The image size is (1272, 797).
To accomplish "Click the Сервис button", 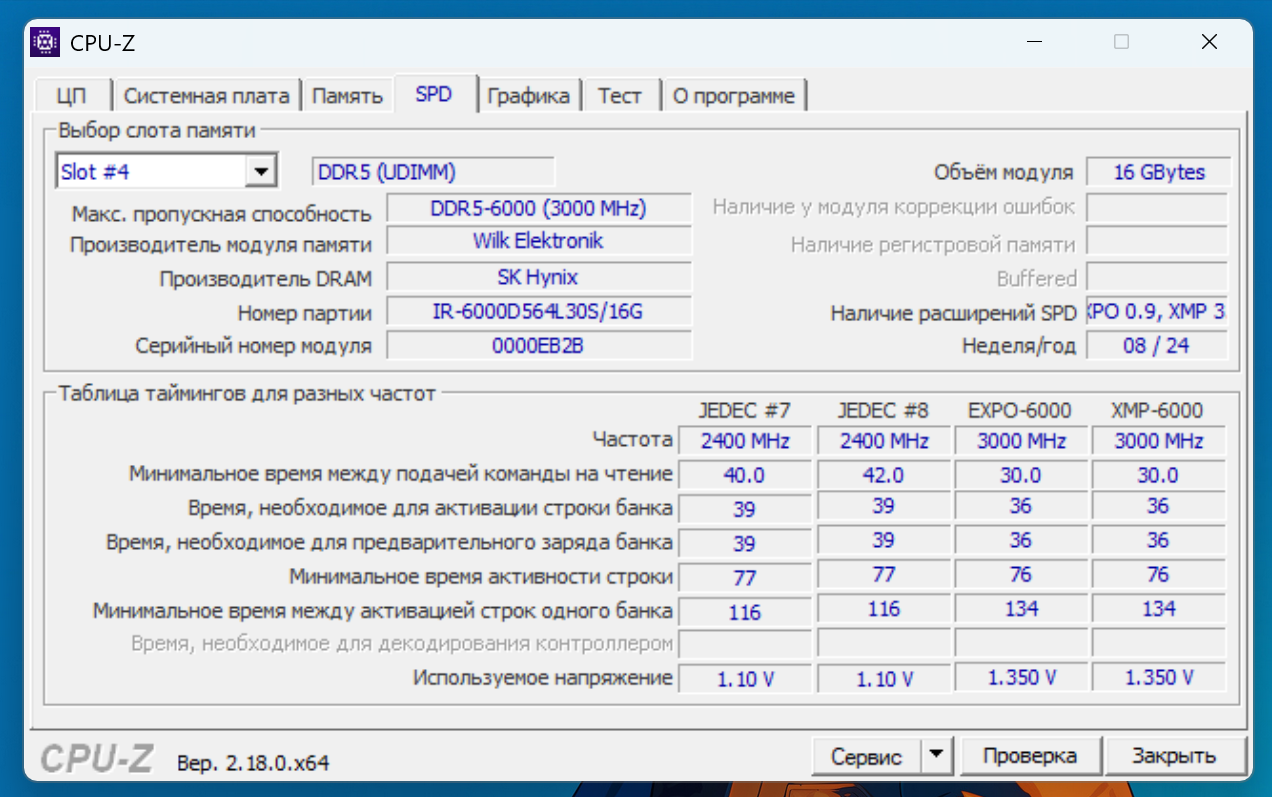I will 867,756.
